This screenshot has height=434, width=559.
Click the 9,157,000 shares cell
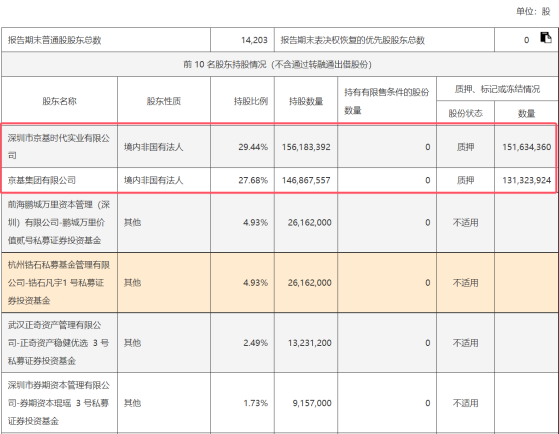pyautogui.click(x=306, y=403)
